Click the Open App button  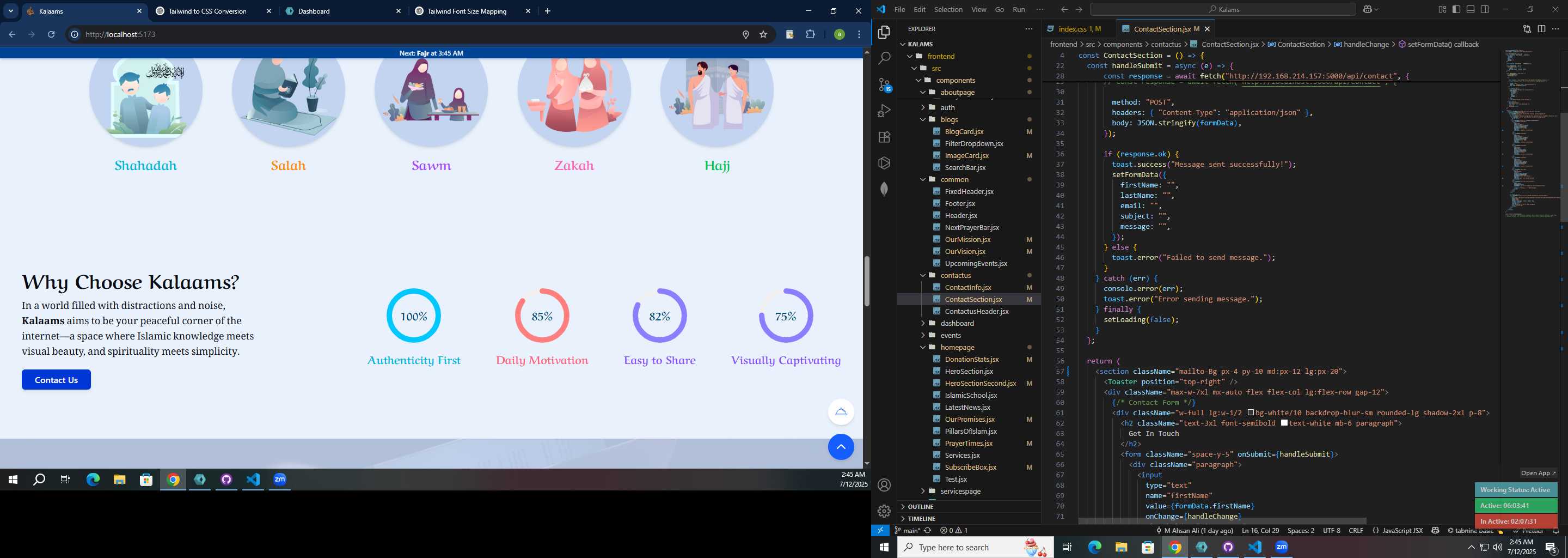[1538, 472]
